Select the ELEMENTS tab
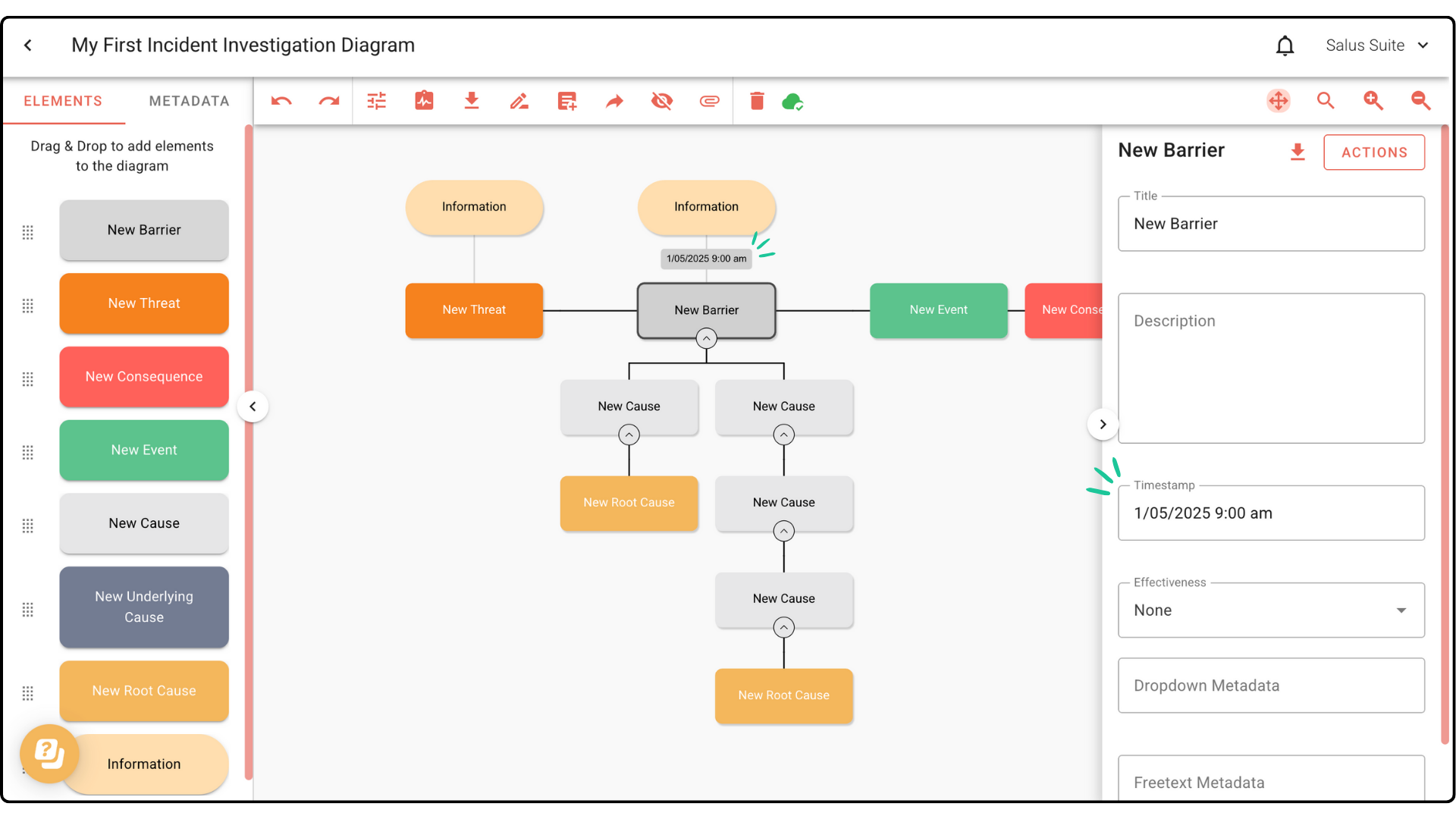 tap(63, 101)
